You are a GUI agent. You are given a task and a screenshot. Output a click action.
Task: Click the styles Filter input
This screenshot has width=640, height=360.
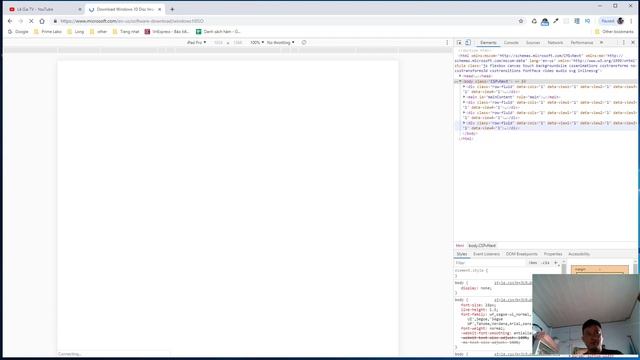point(489,263)
